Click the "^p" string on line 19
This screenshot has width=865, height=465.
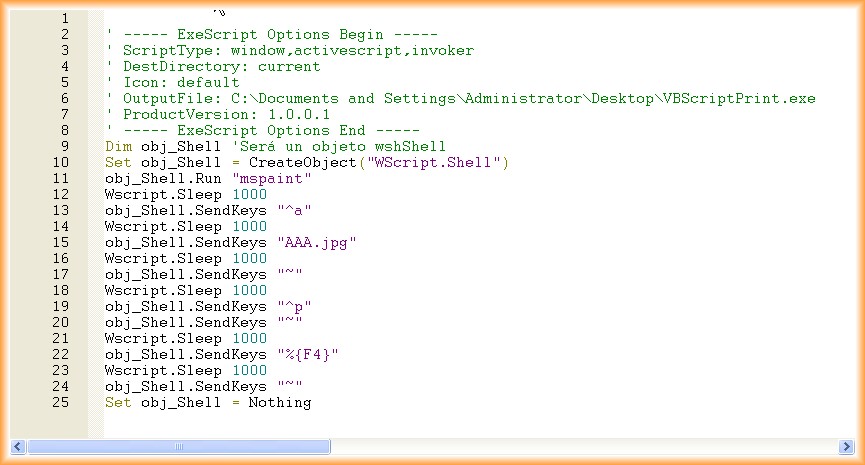(x=288, y=307)
